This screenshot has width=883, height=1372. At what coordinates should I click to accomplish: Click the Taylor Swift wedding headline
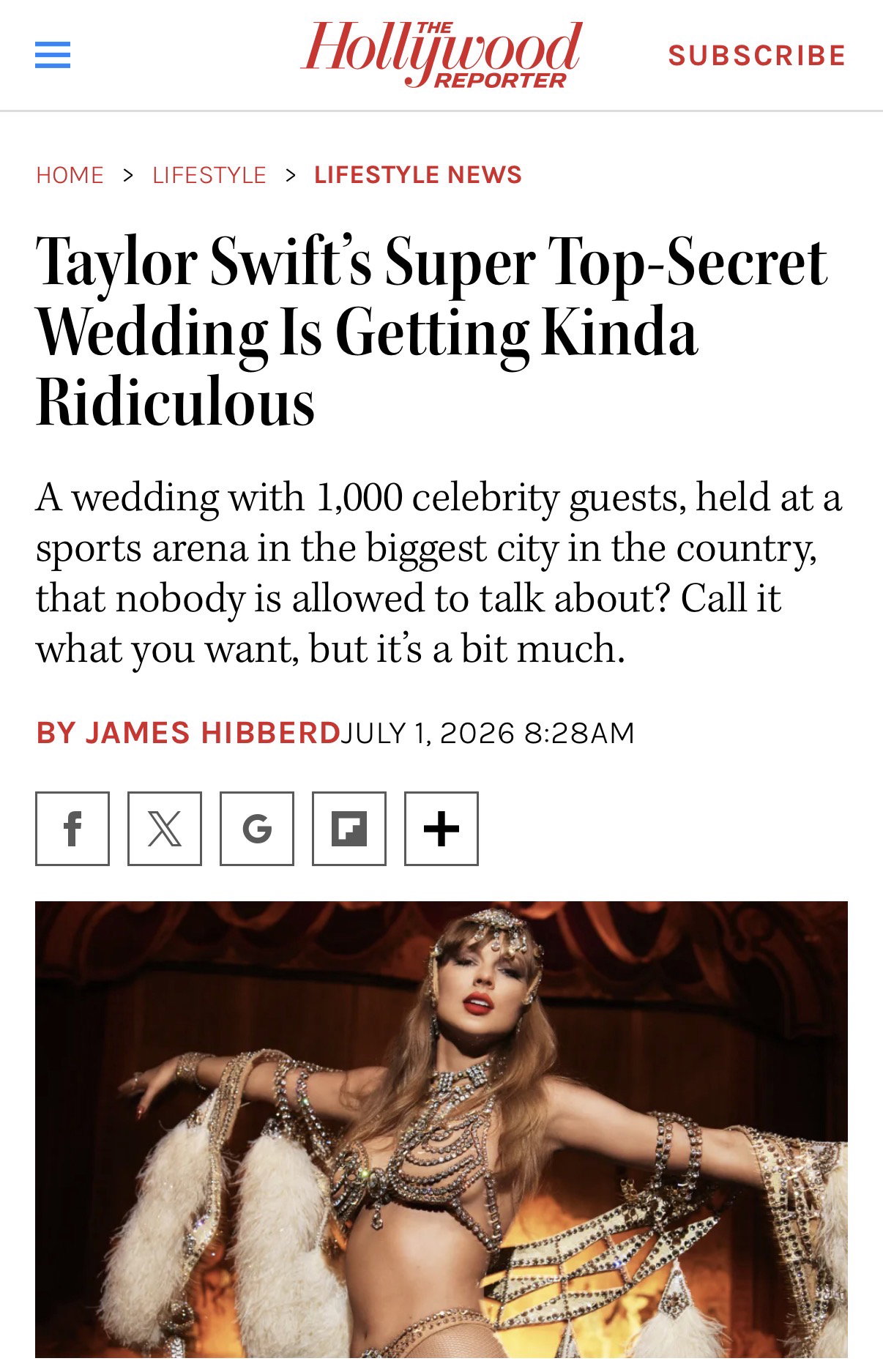tap(432, 331)
